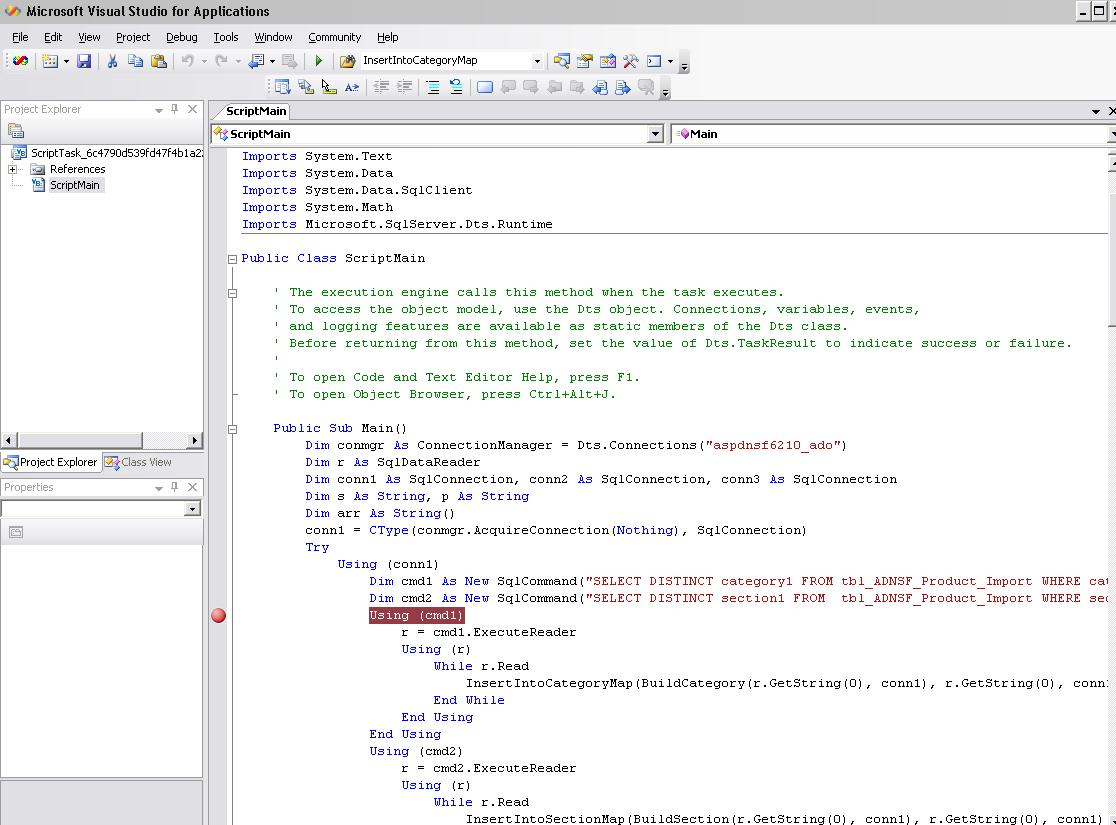Click the Toggle bookmark icon
This screenshot has height=825, width=1116.
[485, 87]
